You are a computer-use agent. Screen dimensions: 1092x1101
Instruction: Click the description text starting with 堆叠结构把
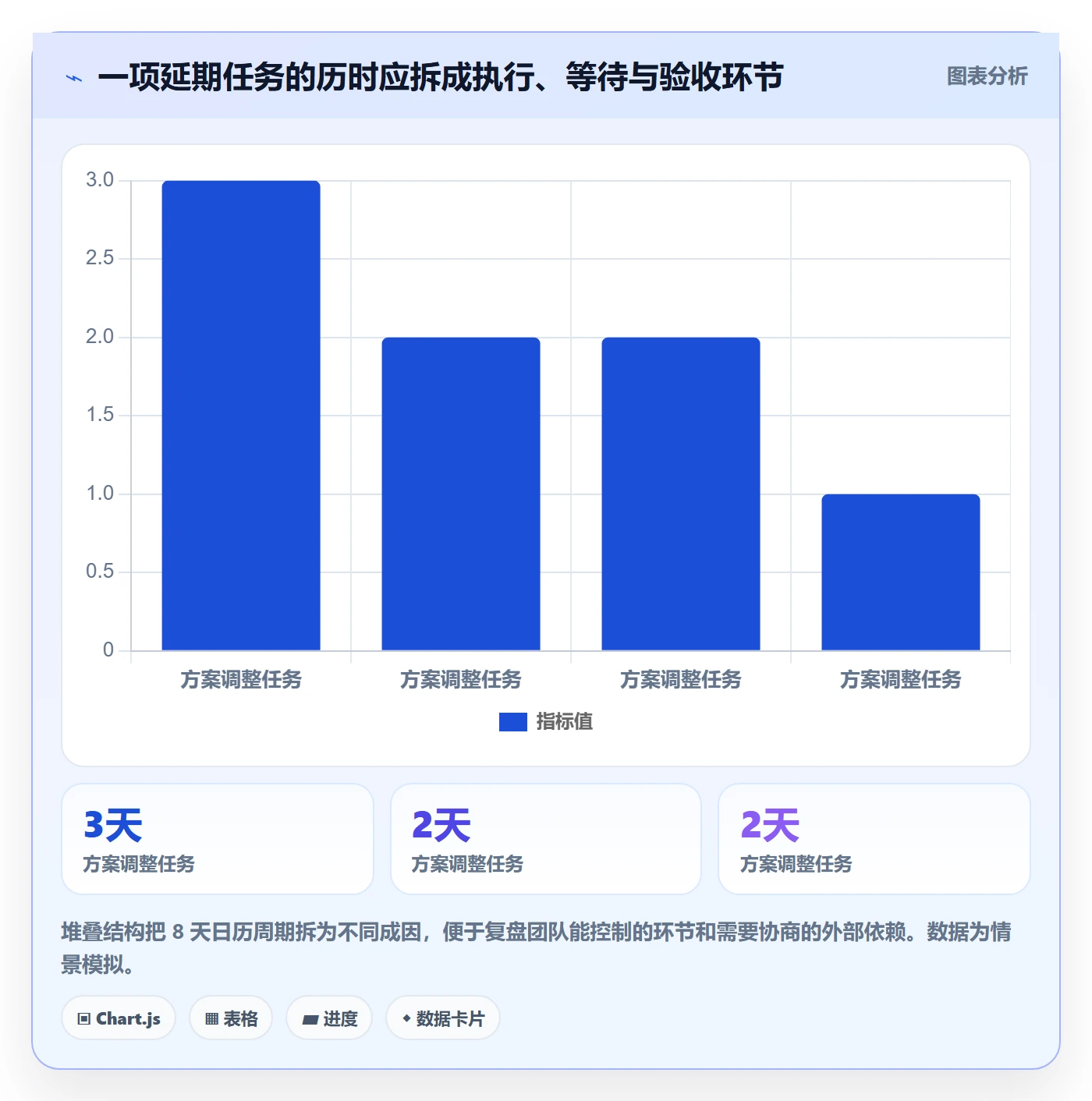click(537, 948)
